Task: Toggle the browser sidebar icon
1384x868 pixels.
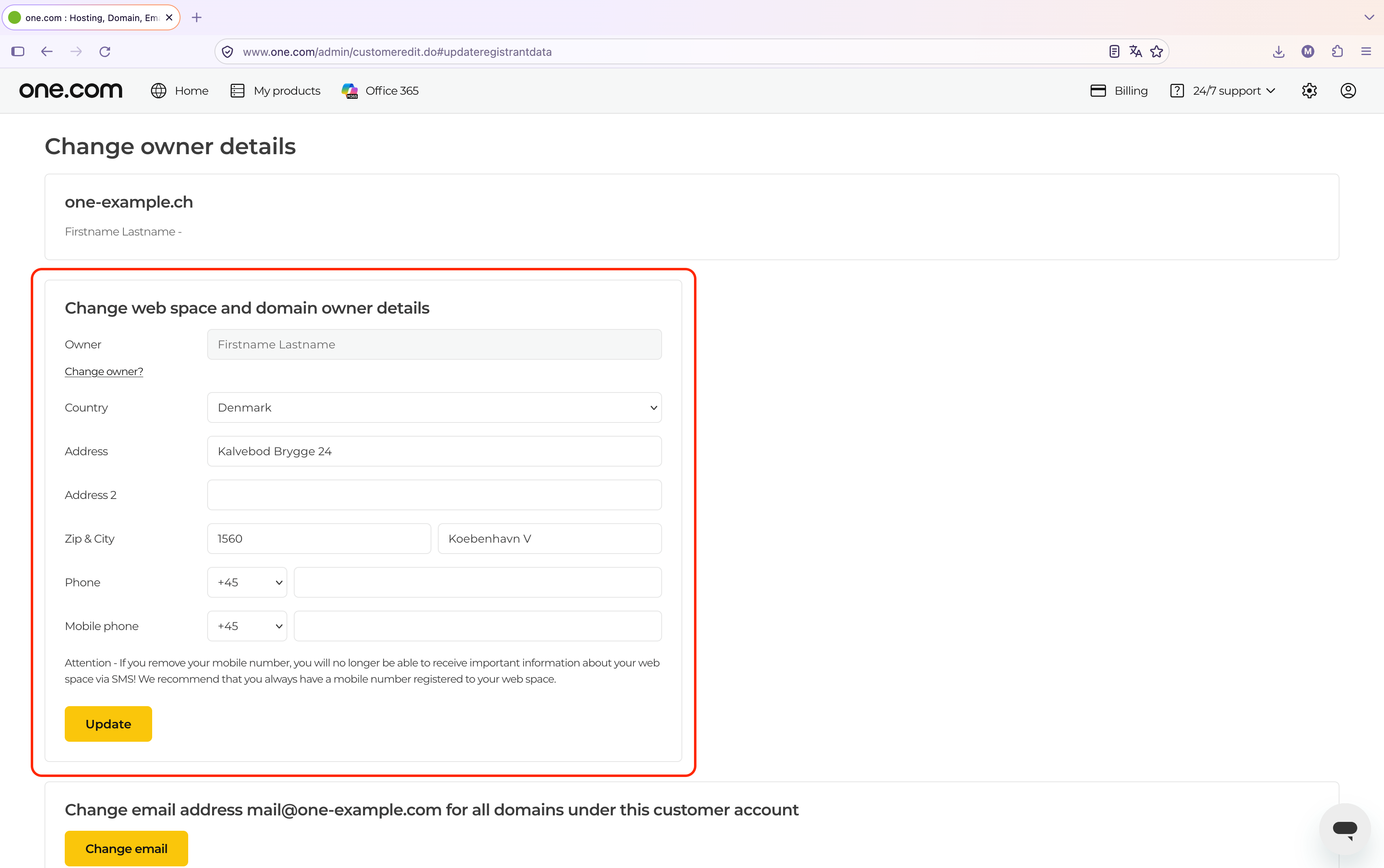Action: [18, 52]
